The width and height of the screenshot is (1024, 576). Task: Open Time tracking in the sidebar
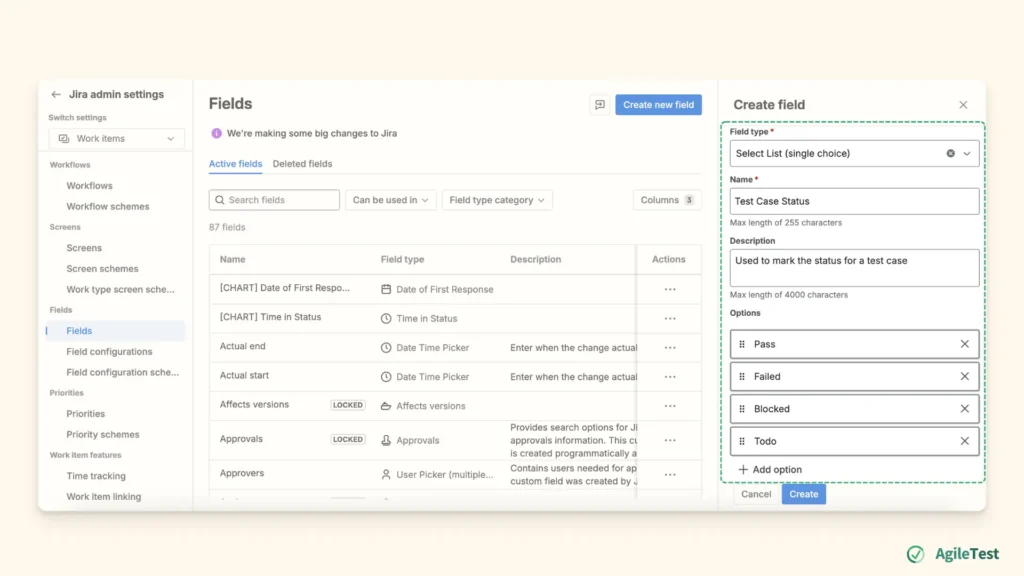coord(96,476)
